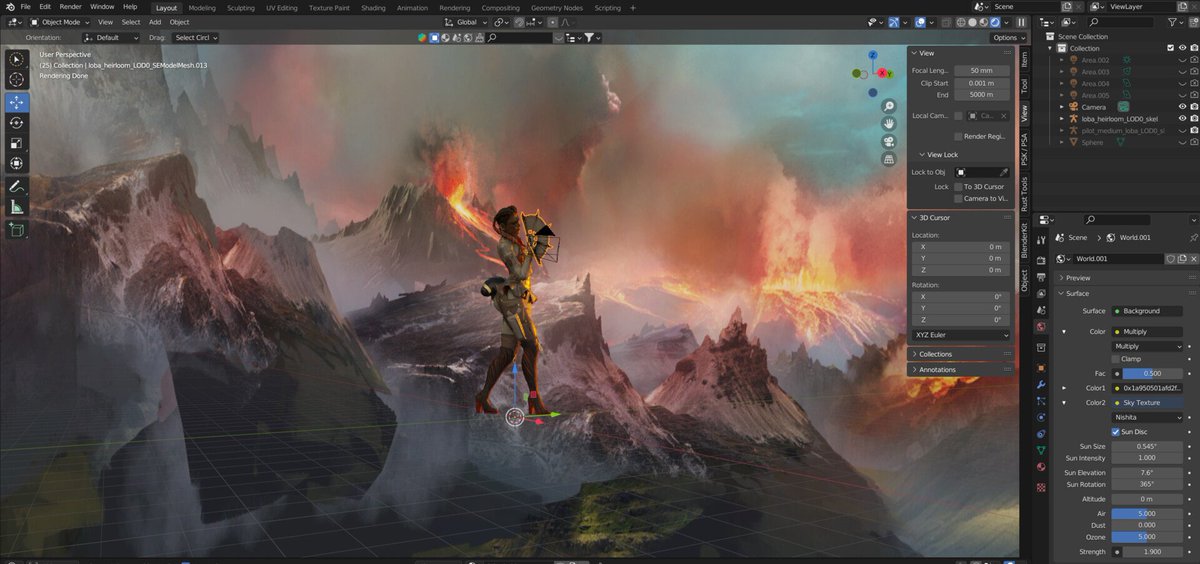Open the World properties tab icon
Viewport: 1200px width, 564px height.
tap(1041, 327)
